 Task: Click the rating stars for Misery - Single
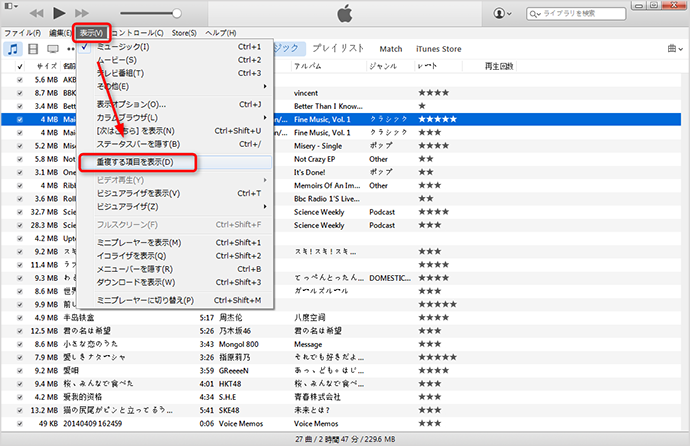433,146
